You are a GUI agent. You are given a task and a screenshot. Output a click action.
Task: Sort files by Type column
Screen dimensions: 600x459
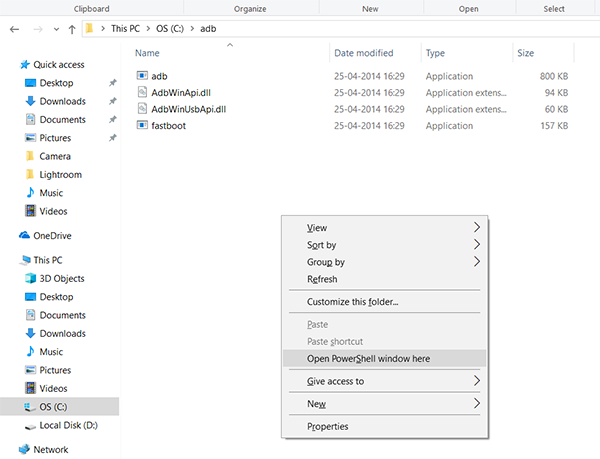435,53
